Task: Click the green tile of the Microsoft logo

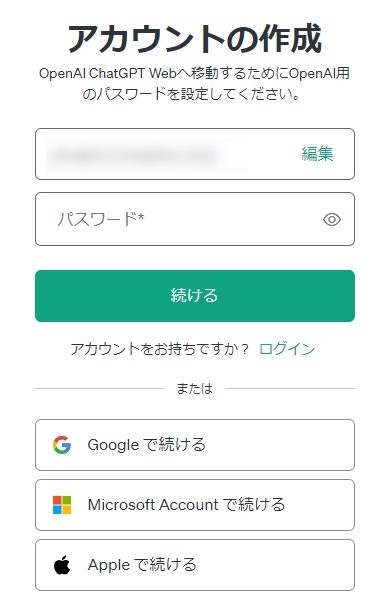Action: (67, 500)
